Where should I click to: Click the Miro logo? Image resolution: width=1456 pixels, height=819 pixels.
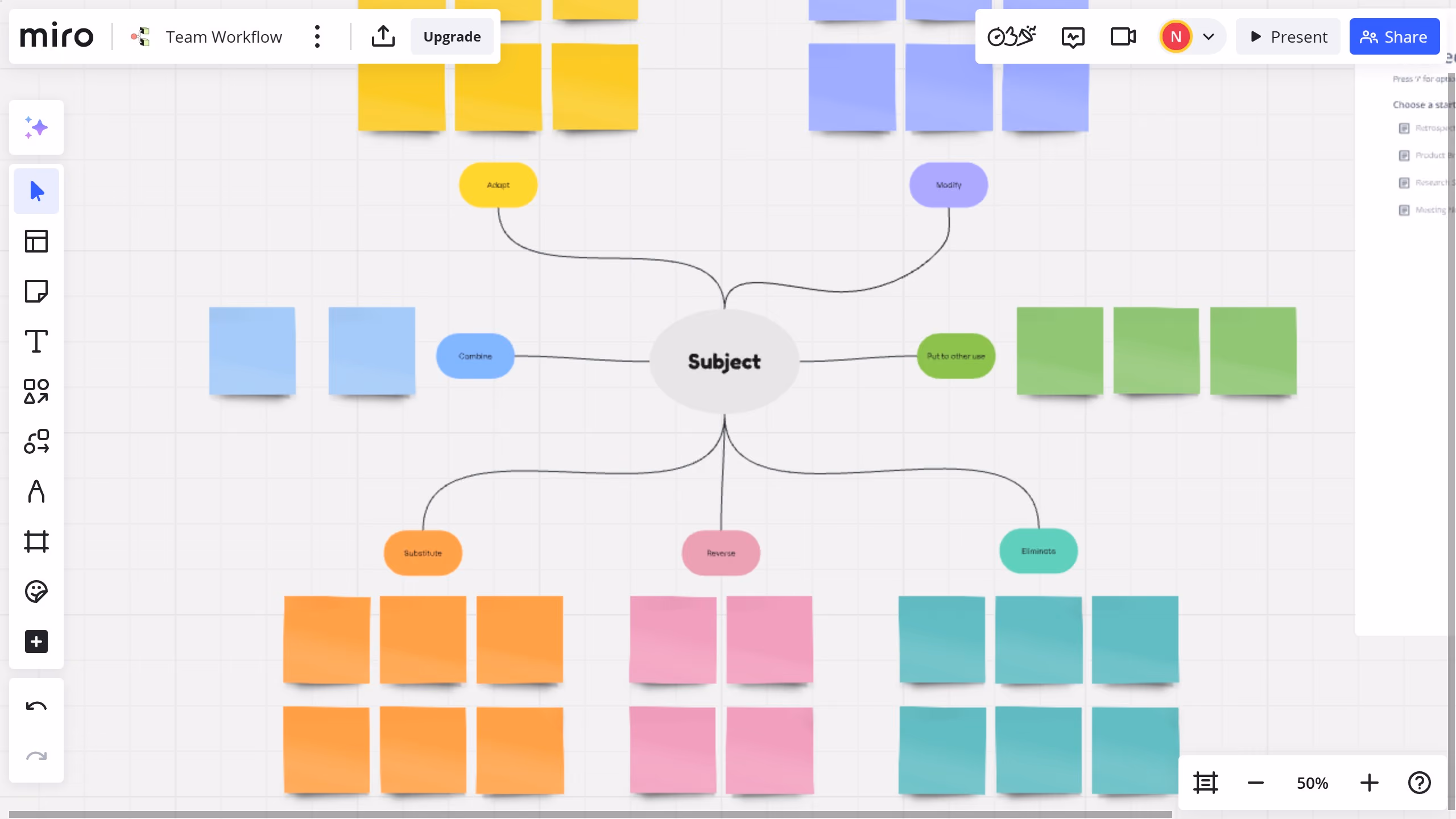57,36
